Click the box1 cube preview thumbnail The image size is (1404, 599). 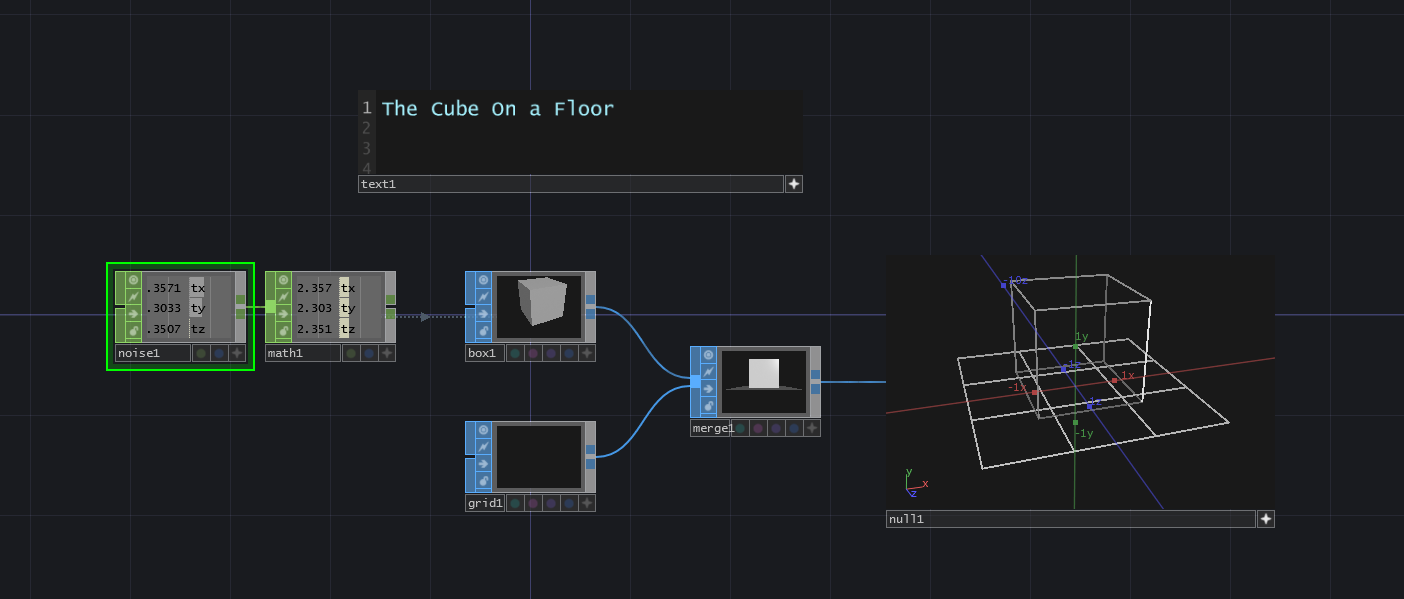(x=539, y=306)
